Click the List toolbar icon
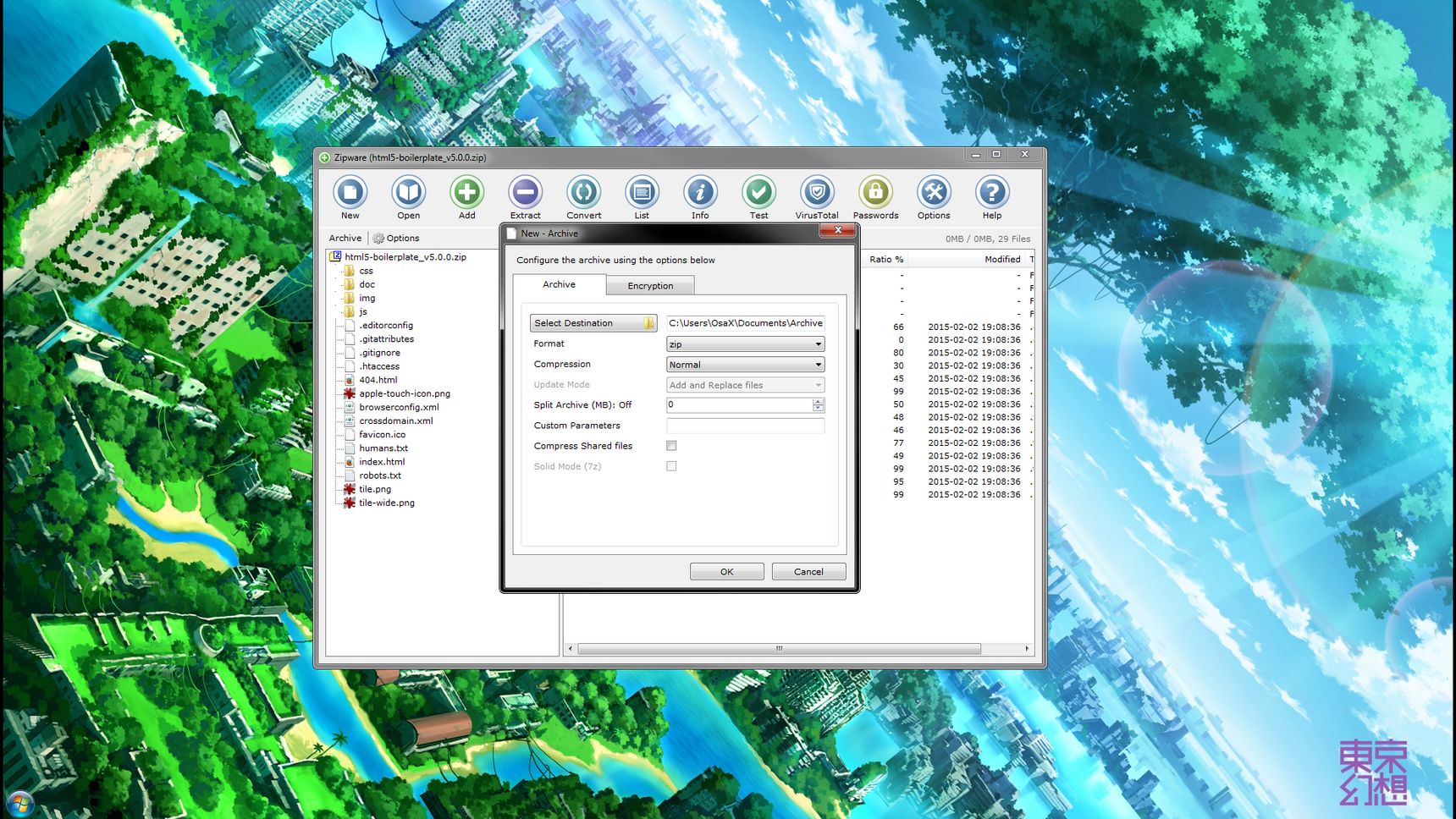This screenshot has height=819, width=1456. 642,192
